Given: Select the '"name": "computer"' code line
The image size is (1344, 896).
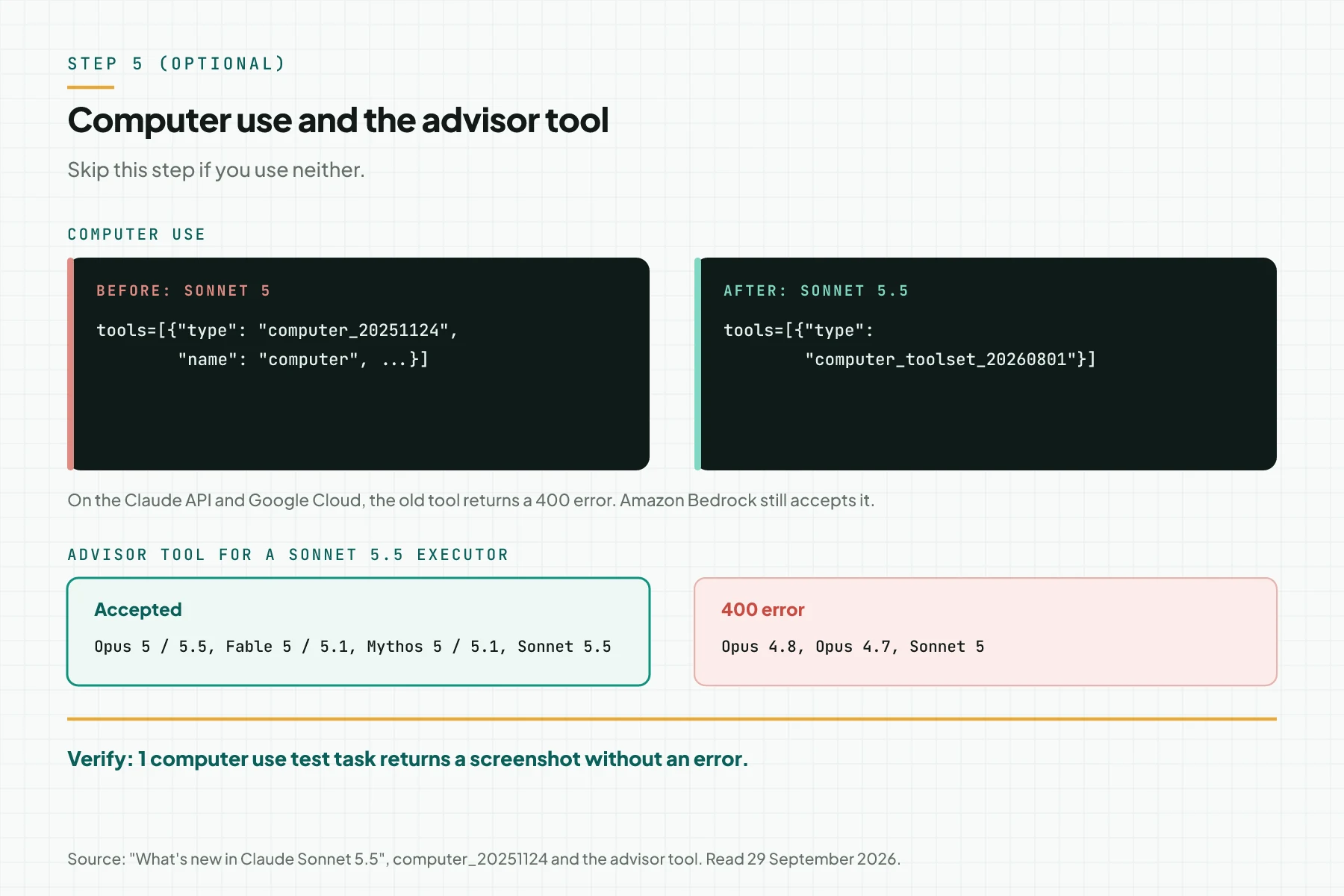Looking at the screenshot, I should point(303,359).
